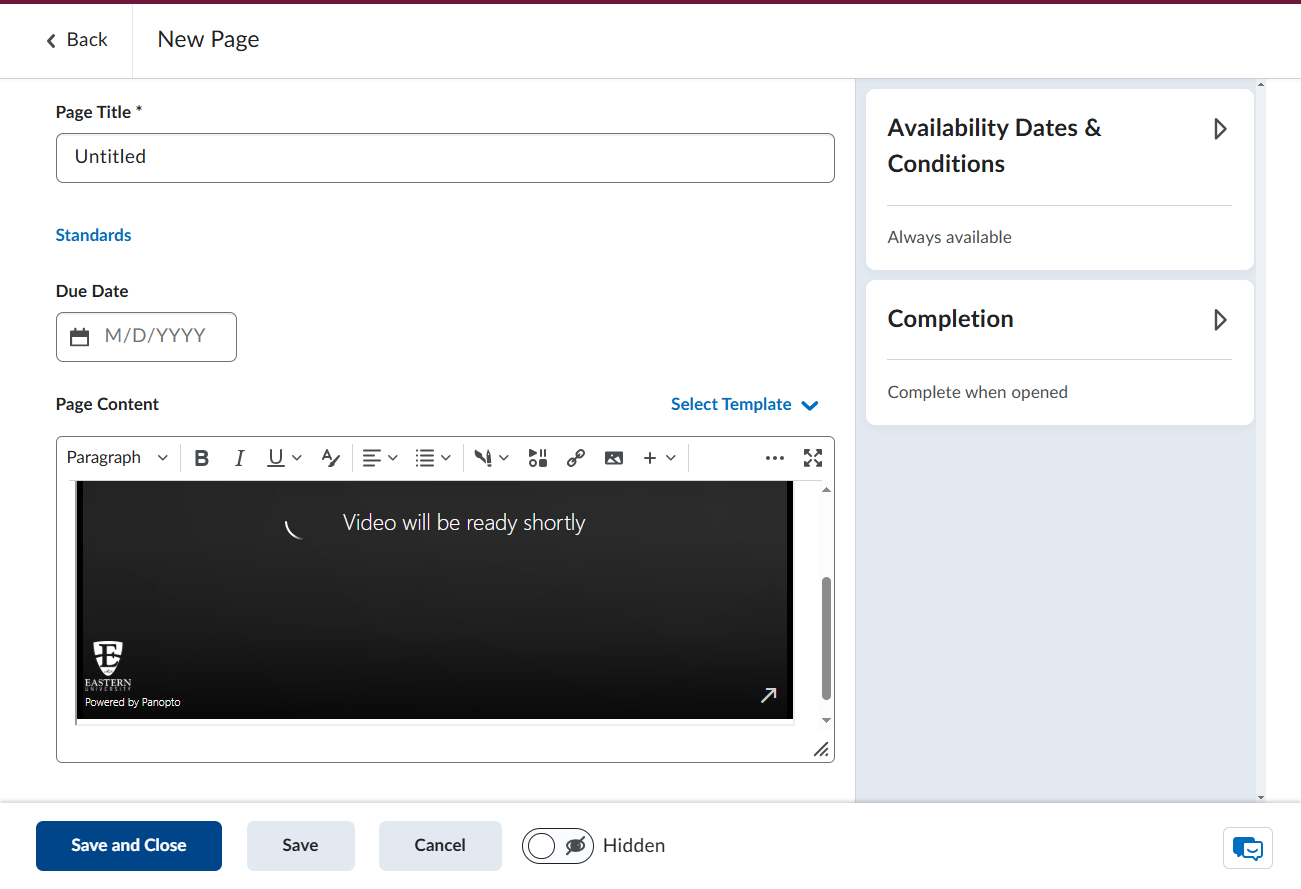Click the 'Always available' status text
The image size is (1301, 889).
click(950, 238)
